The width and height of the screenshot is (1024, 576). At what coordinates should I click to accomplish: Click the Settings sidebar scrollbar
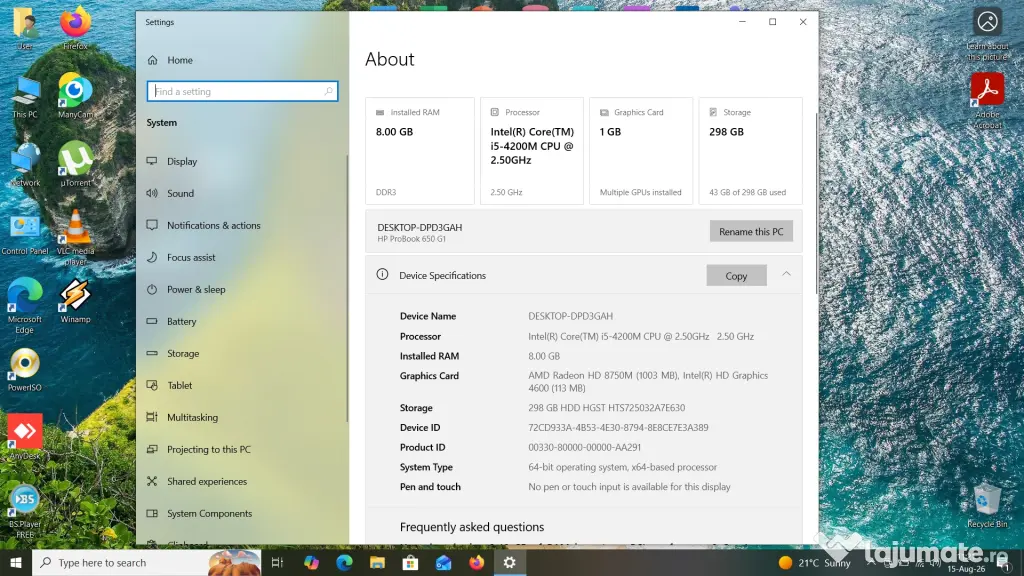point(347,287)
